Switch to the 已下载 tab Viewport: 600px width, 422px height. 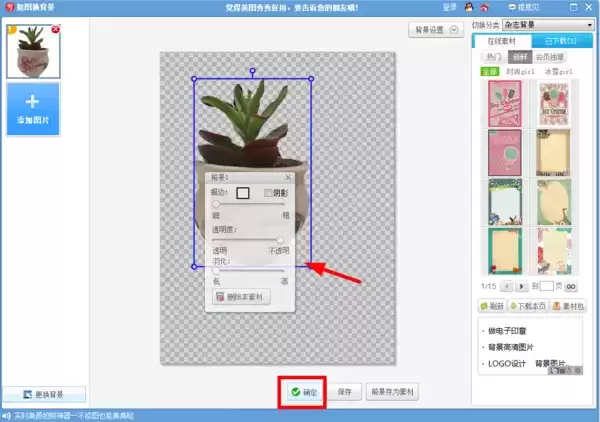coord(558,41)
